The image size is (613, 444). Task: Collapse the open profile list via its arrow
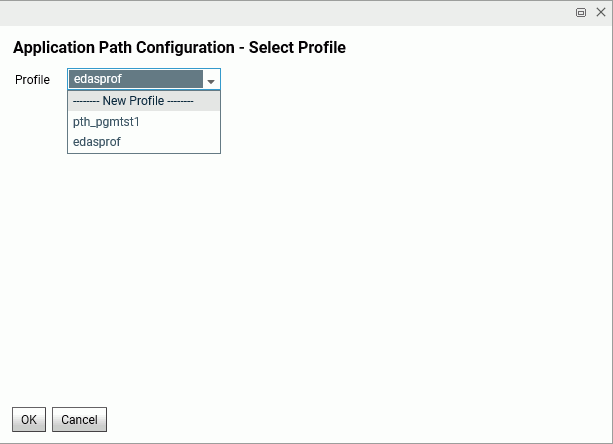pos(211,80)
